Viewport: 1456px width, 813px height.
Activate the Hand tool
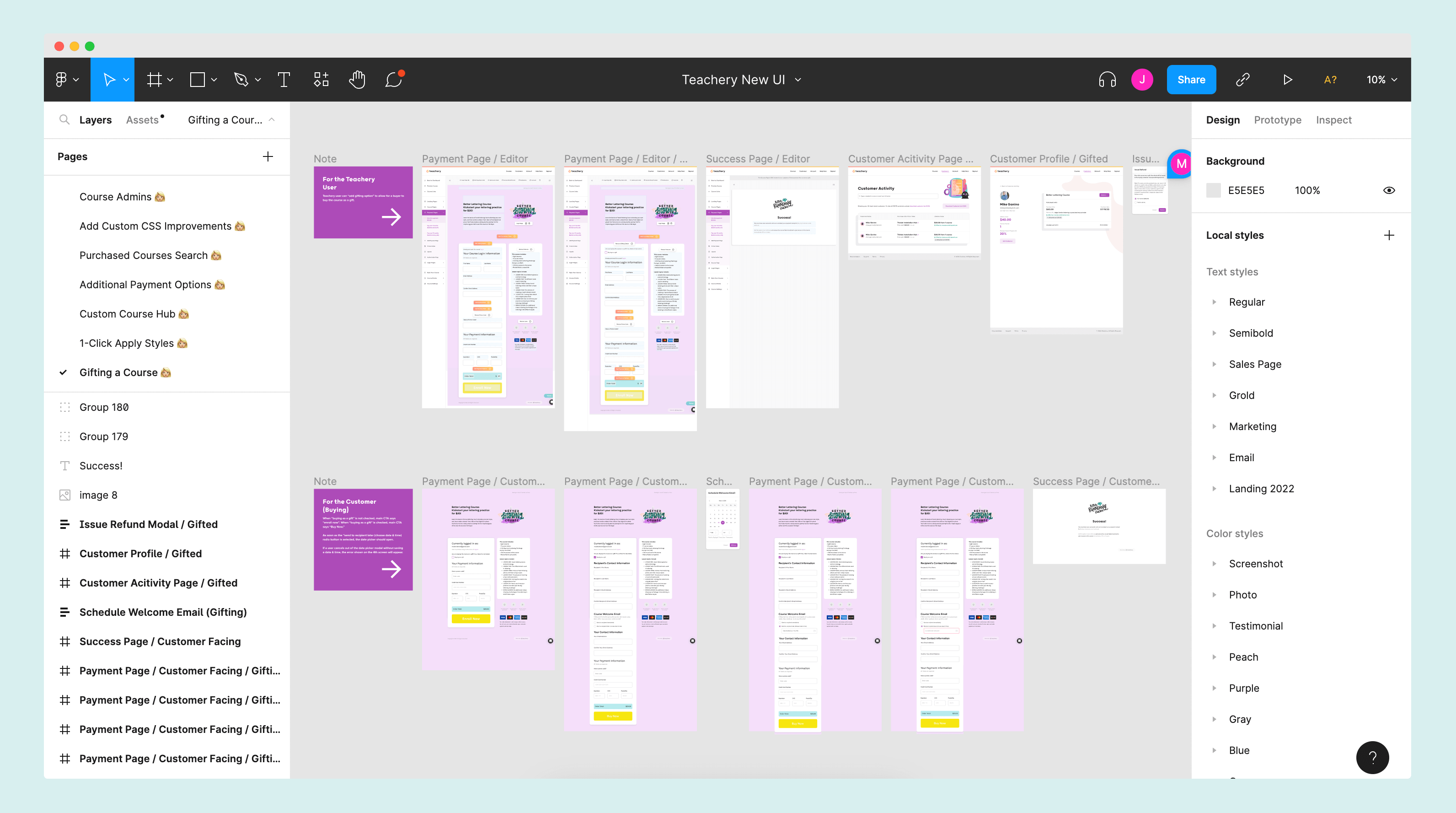[357, 79]
